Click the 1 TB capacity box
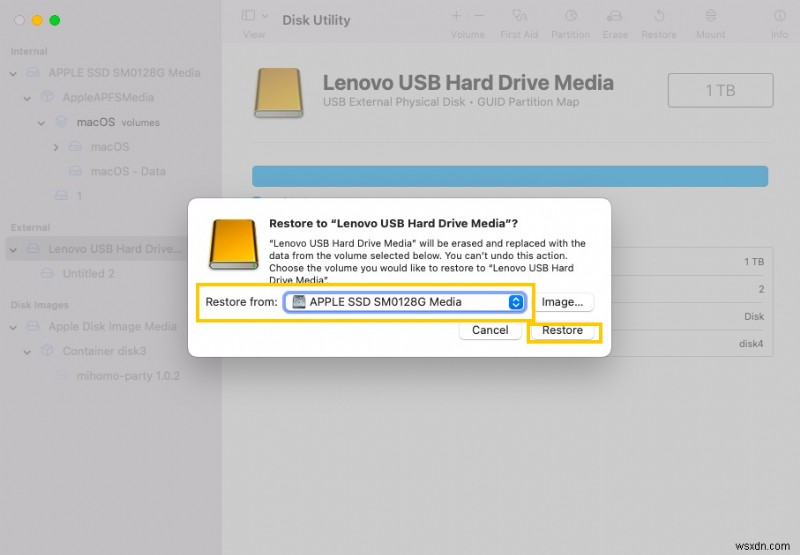 point(720,90)
